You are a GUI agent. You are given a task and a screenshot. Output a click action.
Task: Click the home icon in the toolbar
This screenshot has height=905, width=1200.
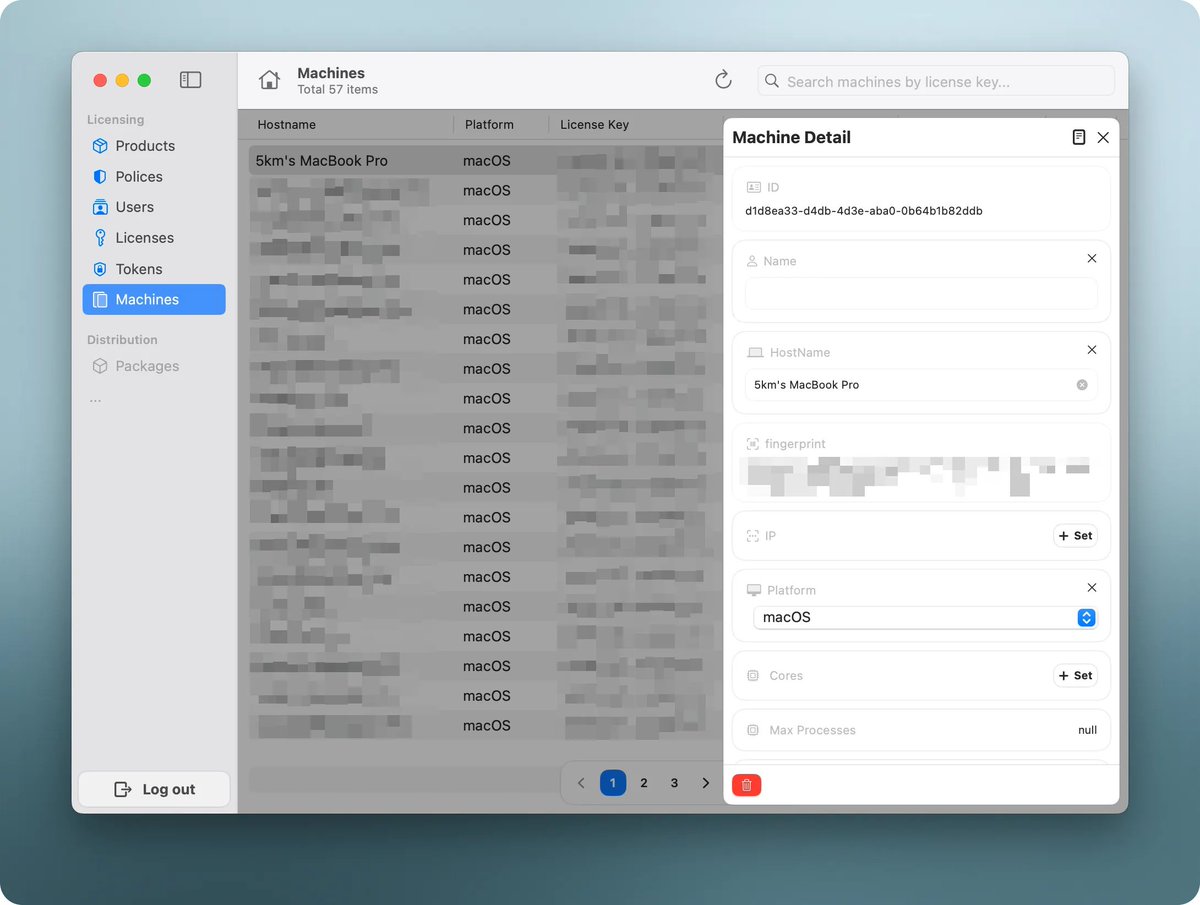(x=269, y=81)
